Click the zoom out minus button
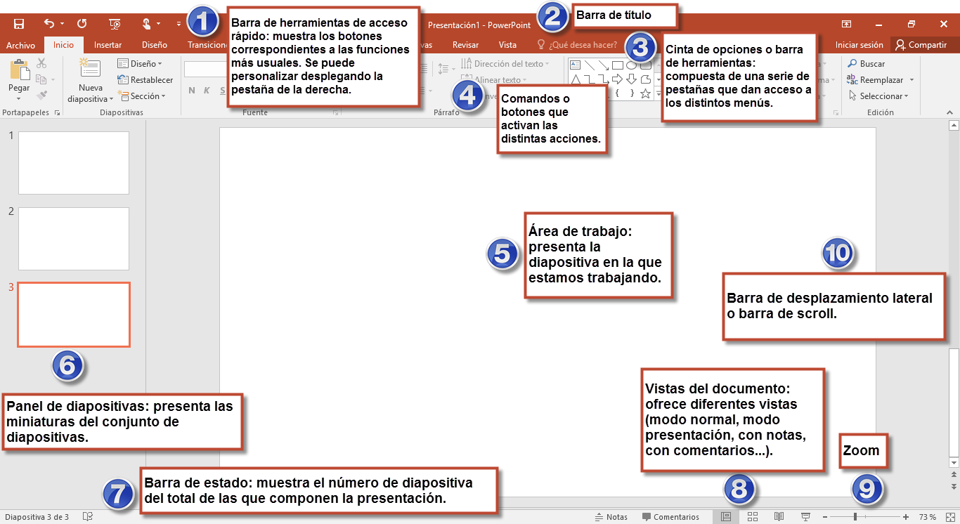This screenshot has width=960, height=524. click(x=825, y=517)
